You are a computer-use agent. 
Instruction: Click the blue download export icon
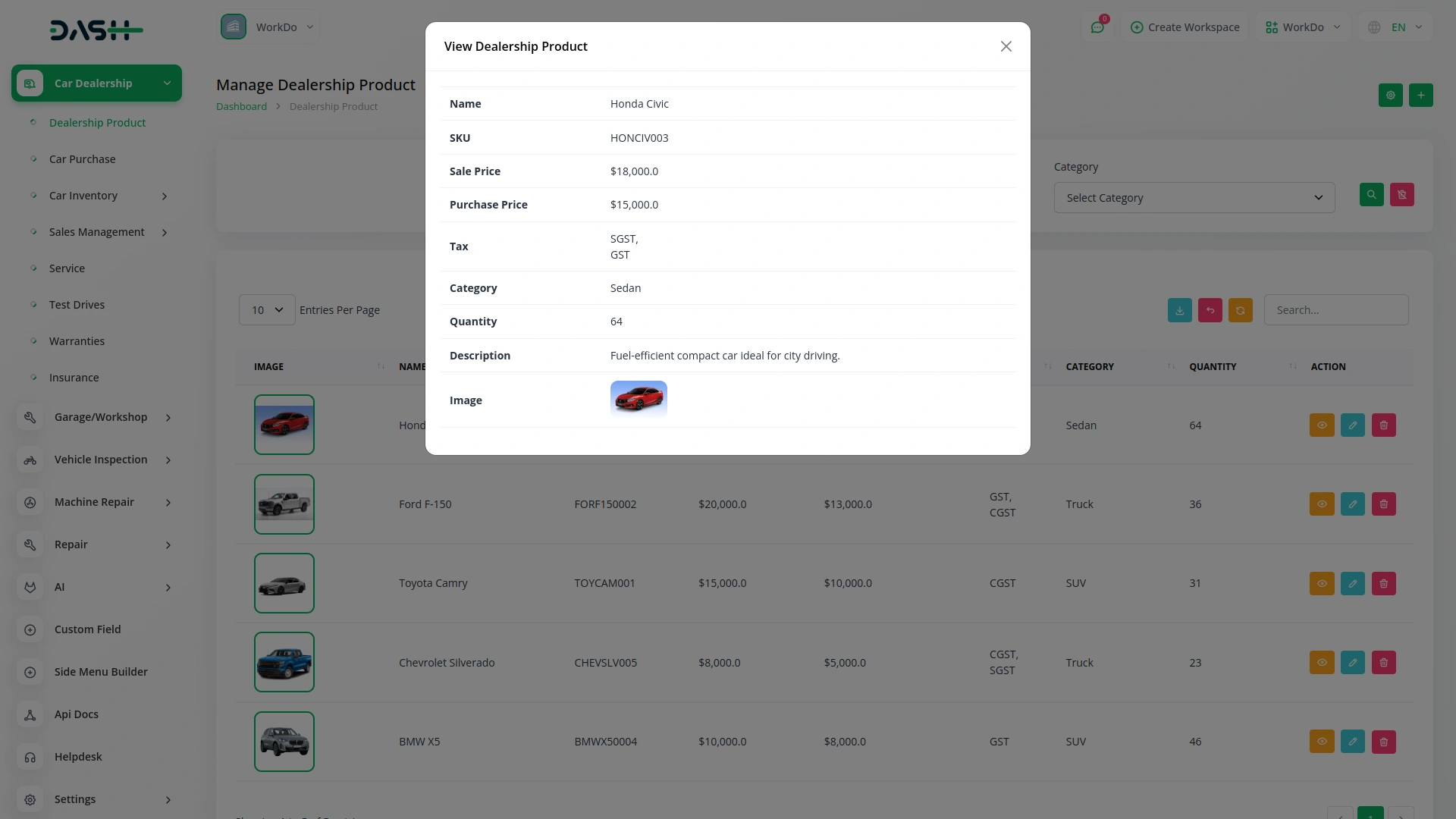click(x=1179, y=310)
